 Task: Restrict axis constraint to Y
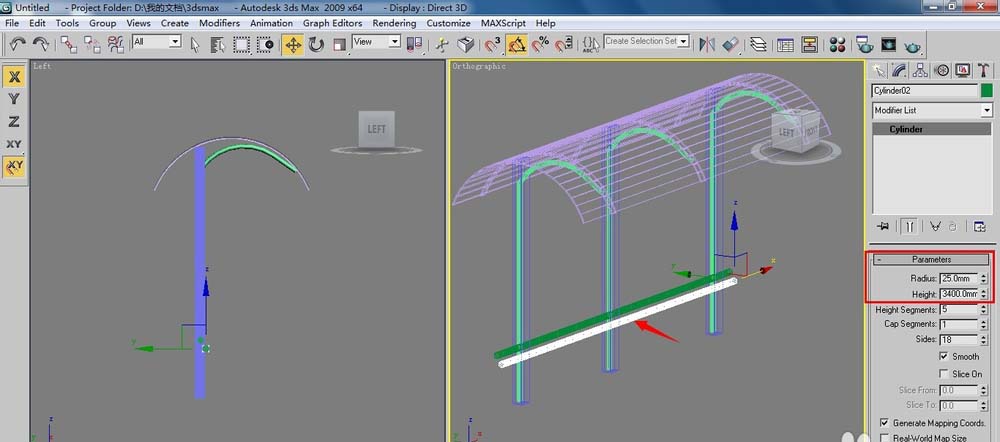(x=14, y=99)
